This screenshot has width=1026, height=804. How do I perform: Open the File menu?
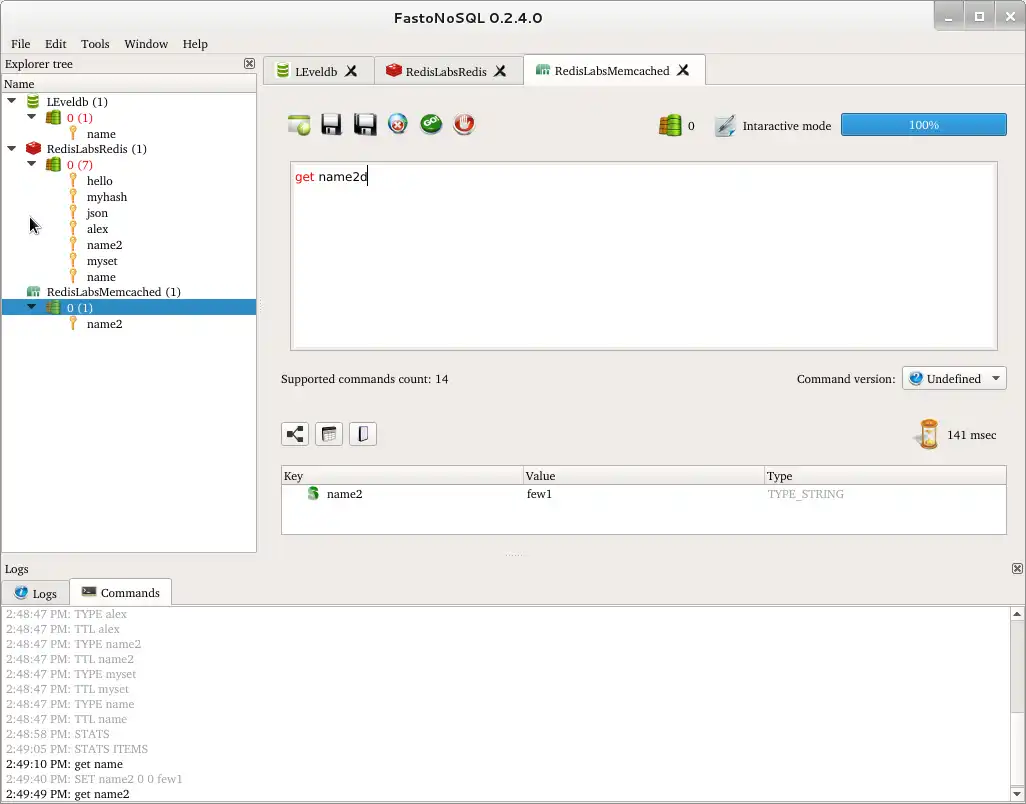coord(20,44)
